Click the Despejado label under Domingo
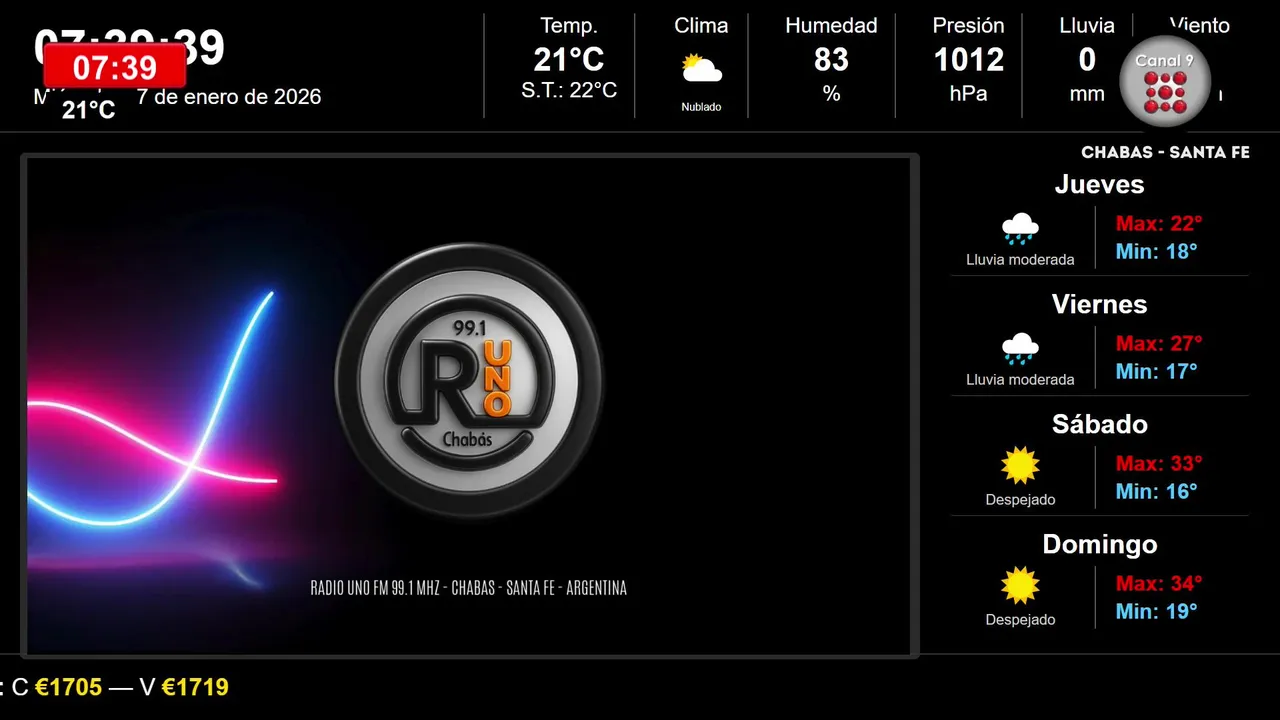 coord(1020,620)
